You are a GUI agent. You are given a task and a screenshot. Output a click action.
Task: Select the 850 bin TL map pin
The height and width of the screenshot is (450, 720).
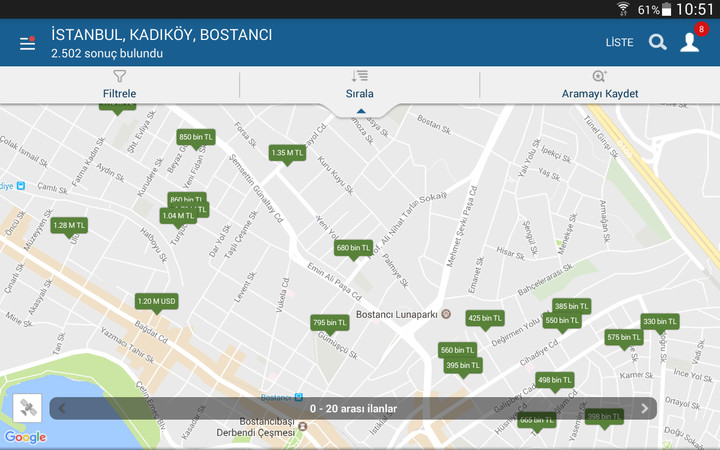(x=196, y=136)
